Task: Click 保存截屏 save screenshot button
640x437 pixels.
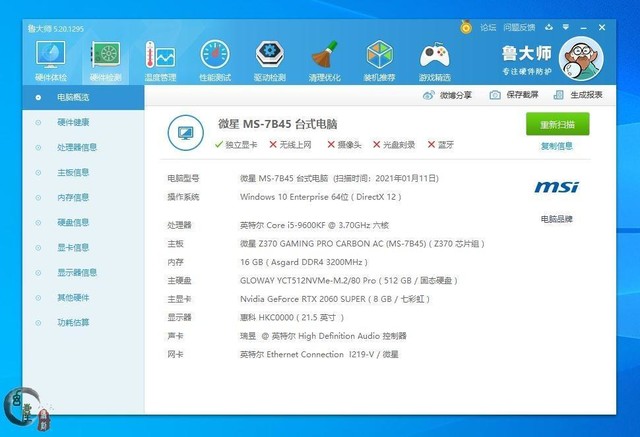Action: pyautogui.click(x=514, y=95)
